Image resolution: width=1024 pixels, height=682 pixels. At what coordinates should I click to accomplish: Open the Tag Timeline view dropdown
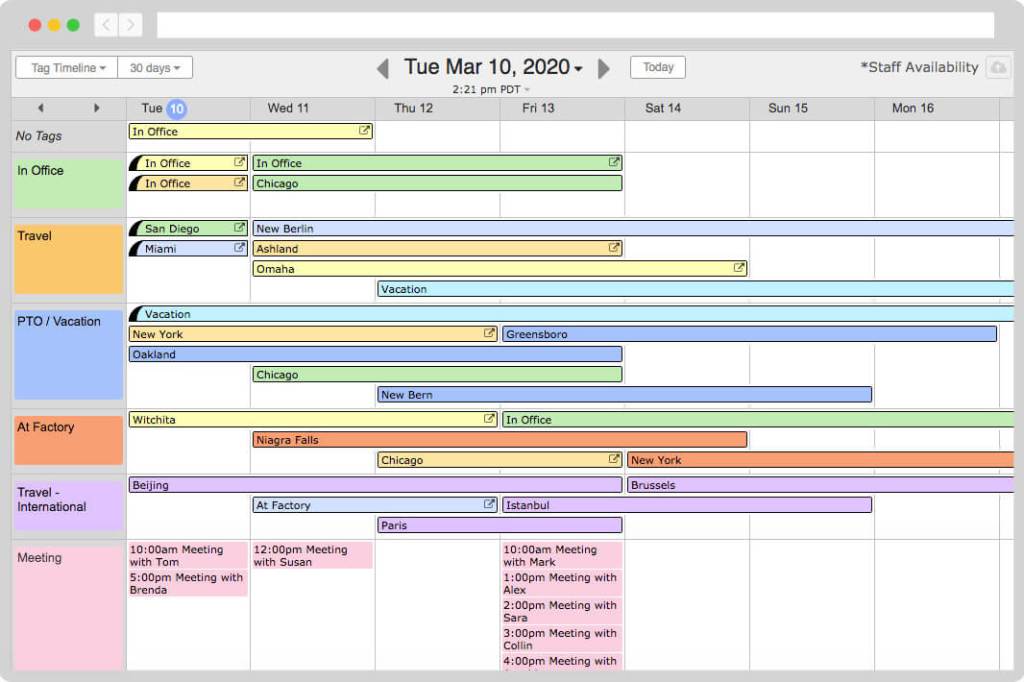point(67,68)
